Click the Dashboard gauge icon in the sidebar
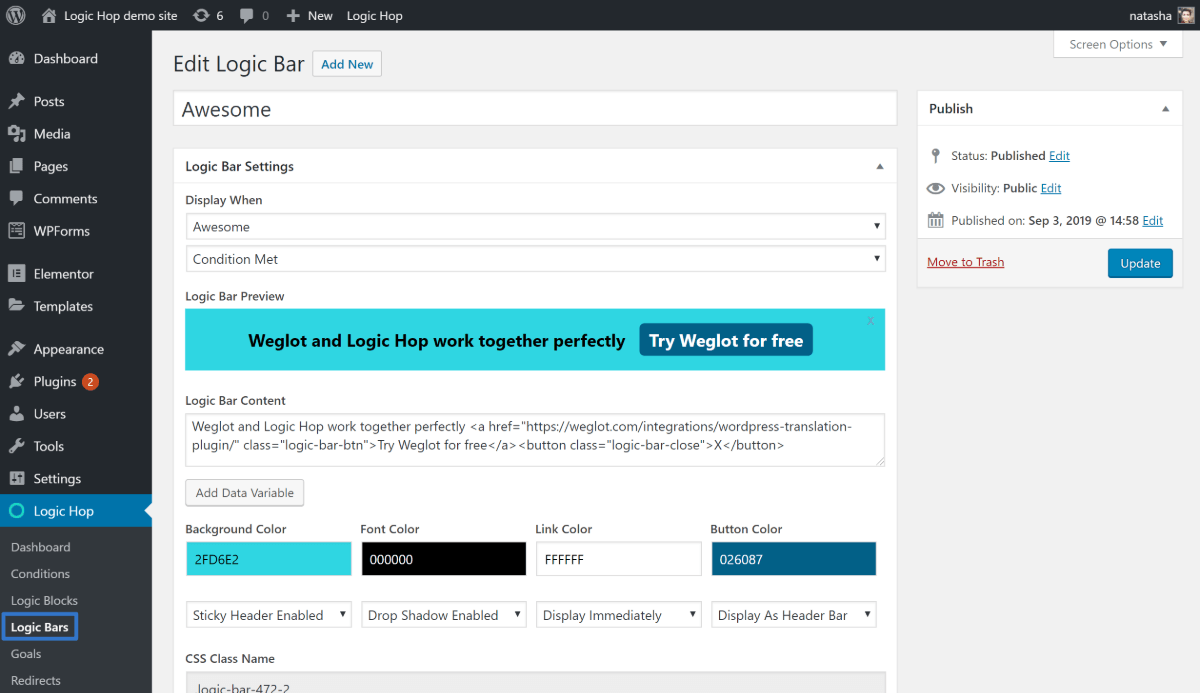 (x=17, y=58)
